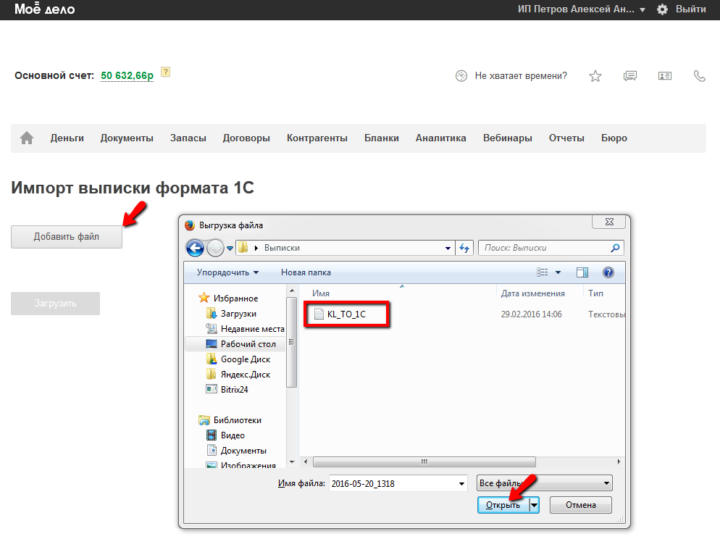Screen dimensions: 720x547
Task: Open the business card icon
Action: (x=664, y=76)
